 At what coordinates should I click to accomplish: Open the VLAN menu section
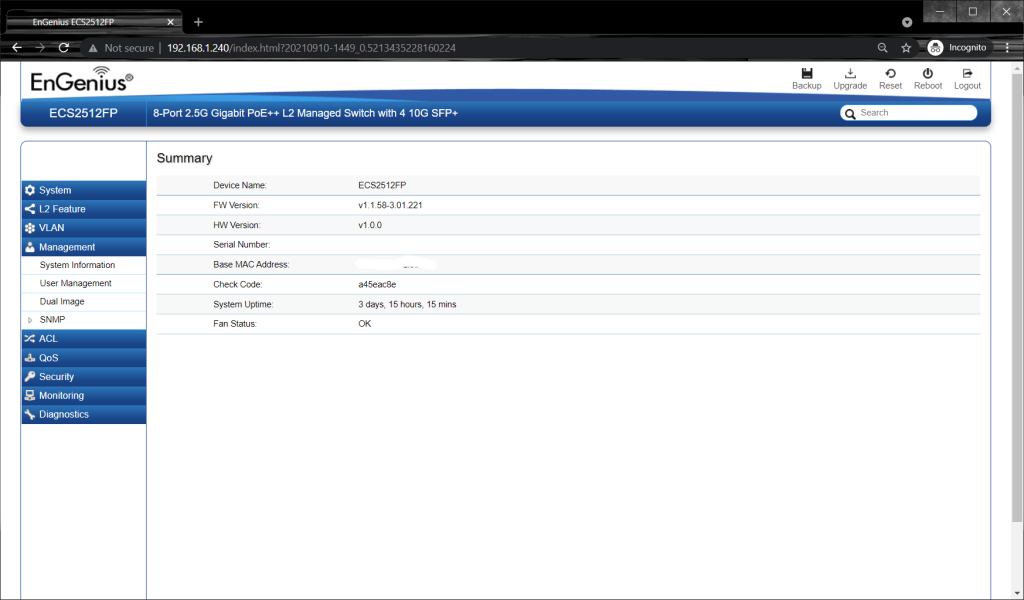84,228
